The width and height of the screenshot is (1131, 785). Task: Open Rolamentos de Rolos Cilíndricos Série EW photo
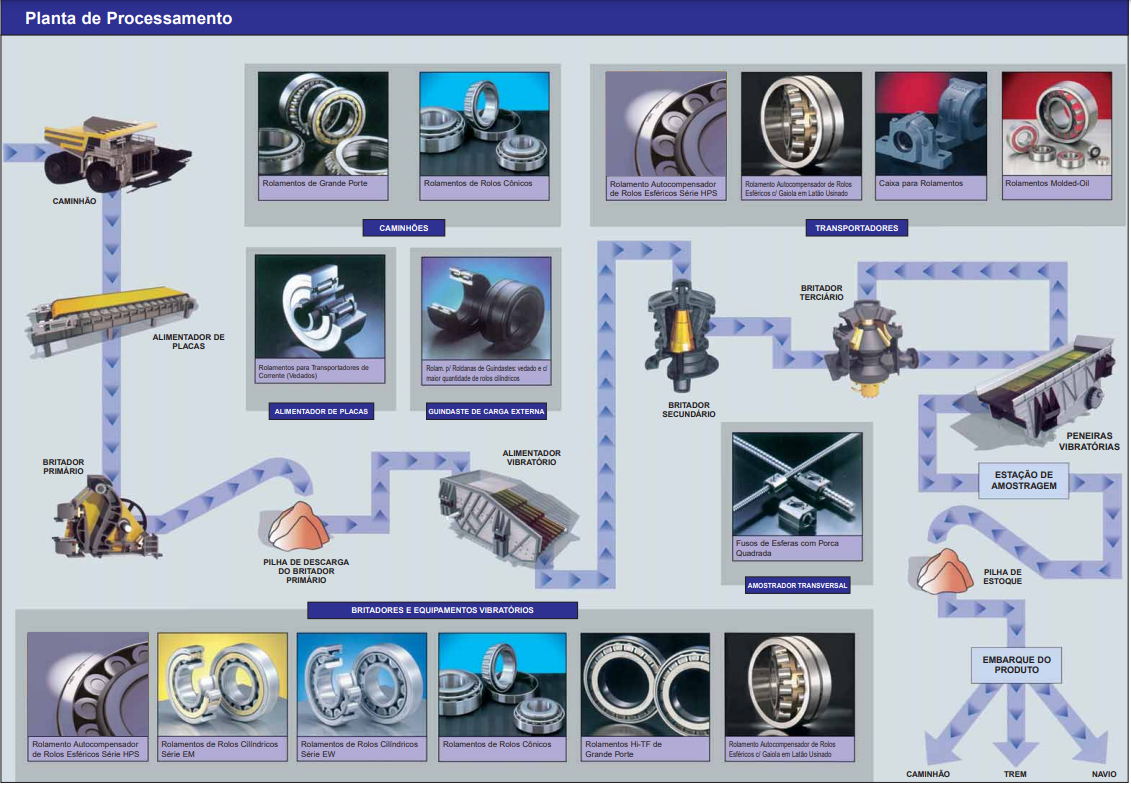(x=362, y=685)
